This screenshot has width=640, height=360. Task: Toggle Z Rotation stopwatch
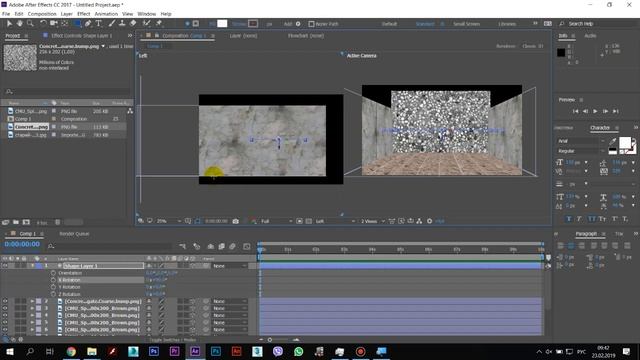tap(53, 294)
